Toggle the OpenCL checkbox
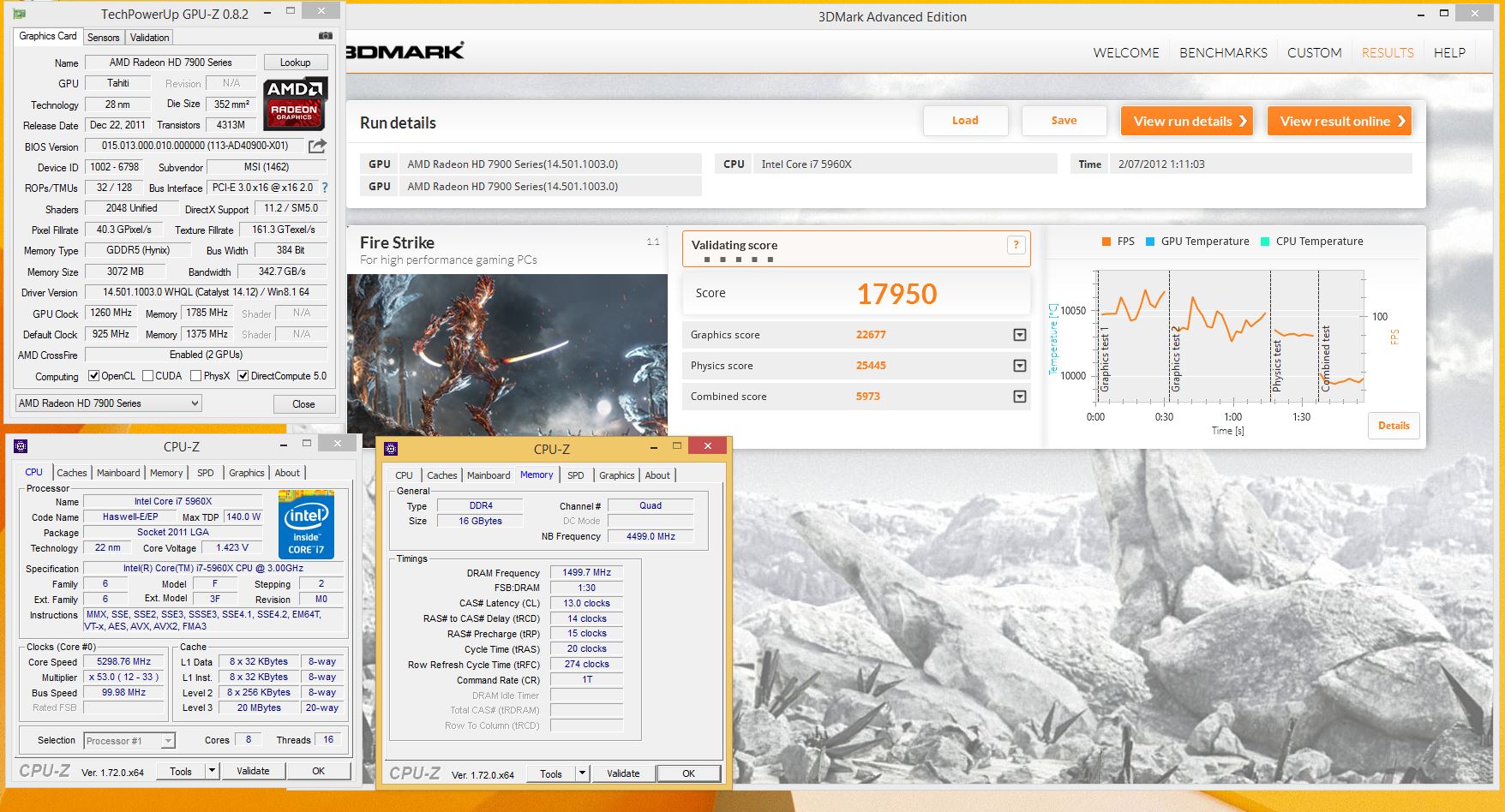Viewport: 1505px width, 812px height. (94, 376)
